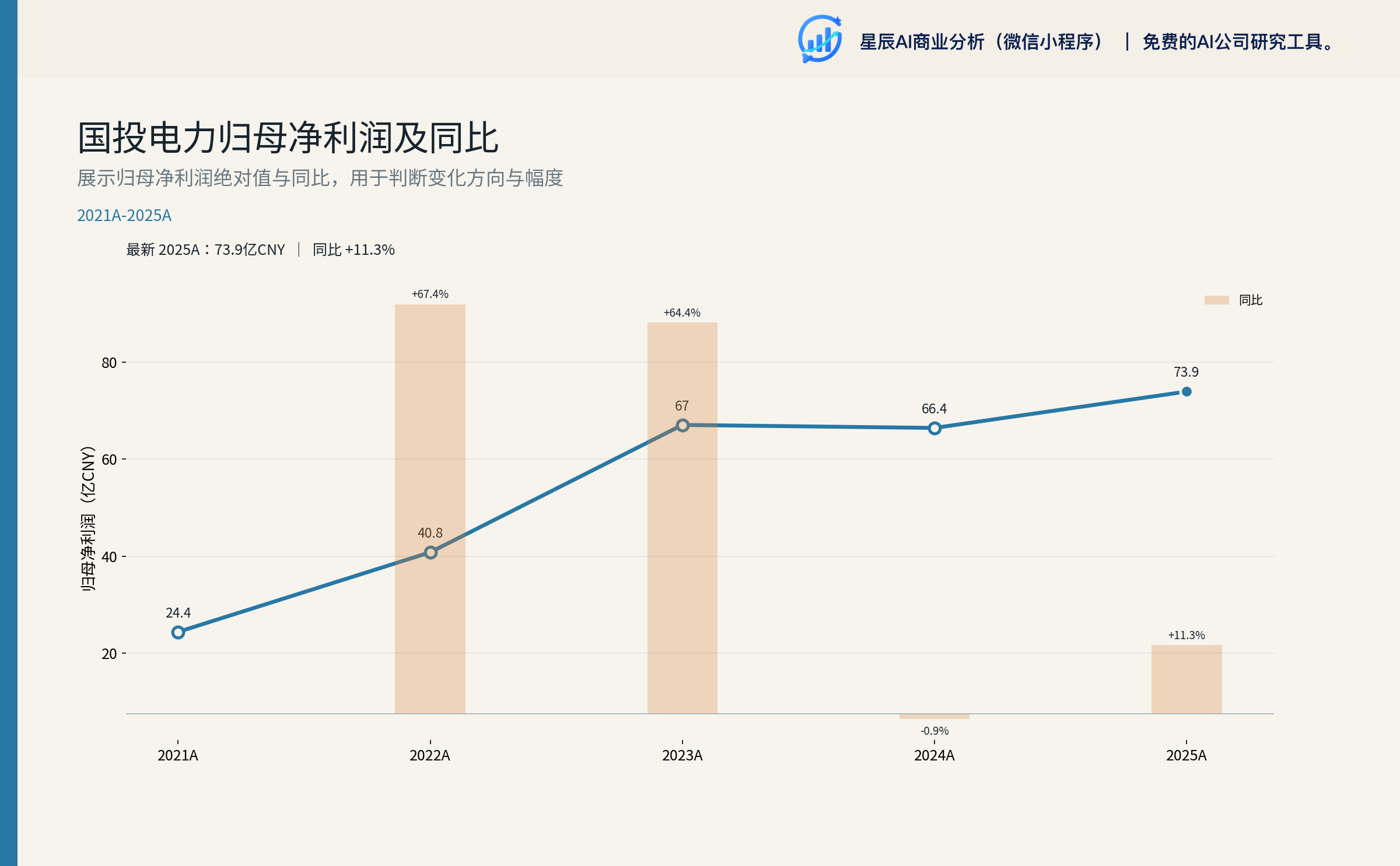Viewport: 1400px width, 866px height.
Task: Click the 免费的AI公司研究工具 header text
Action: 1232,42
